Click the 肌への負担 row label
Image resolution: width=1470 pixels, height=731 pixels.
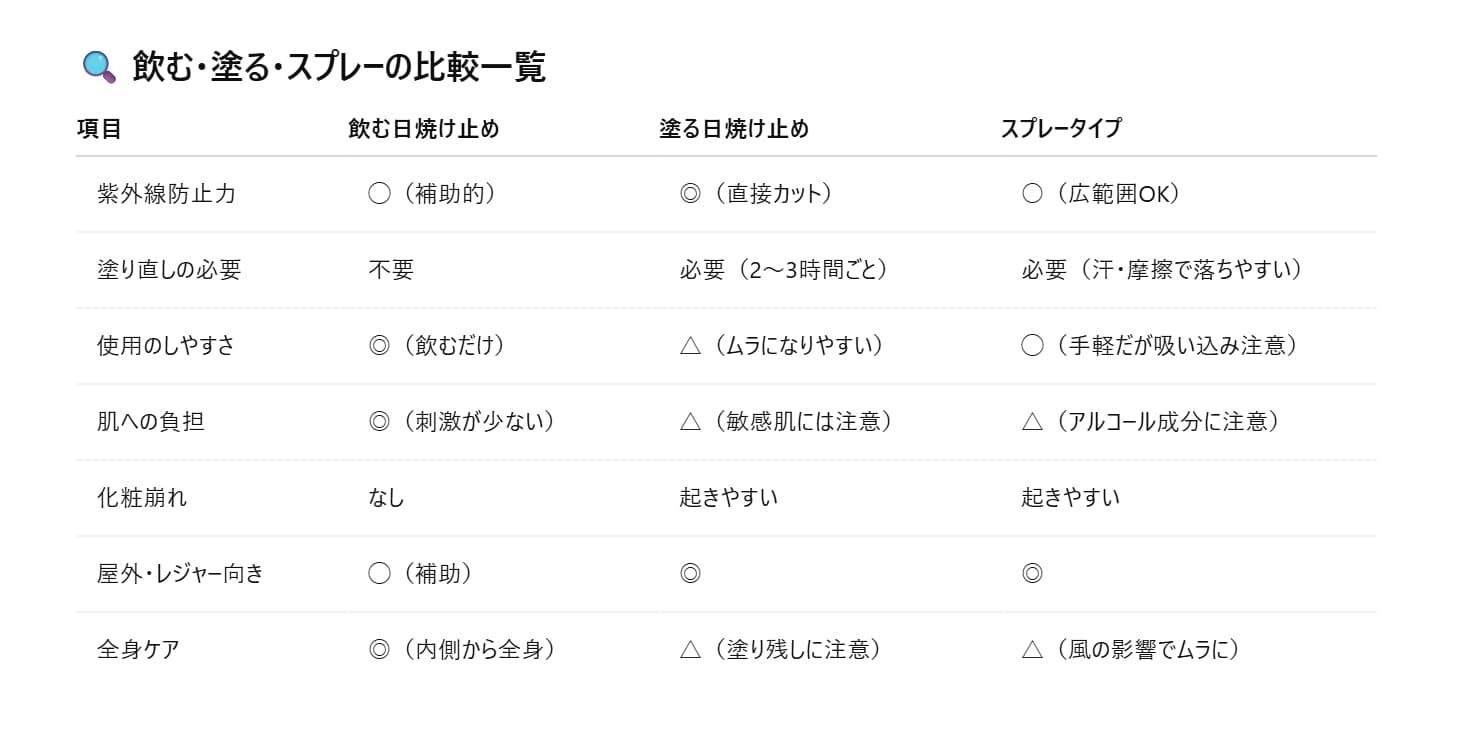150,422
